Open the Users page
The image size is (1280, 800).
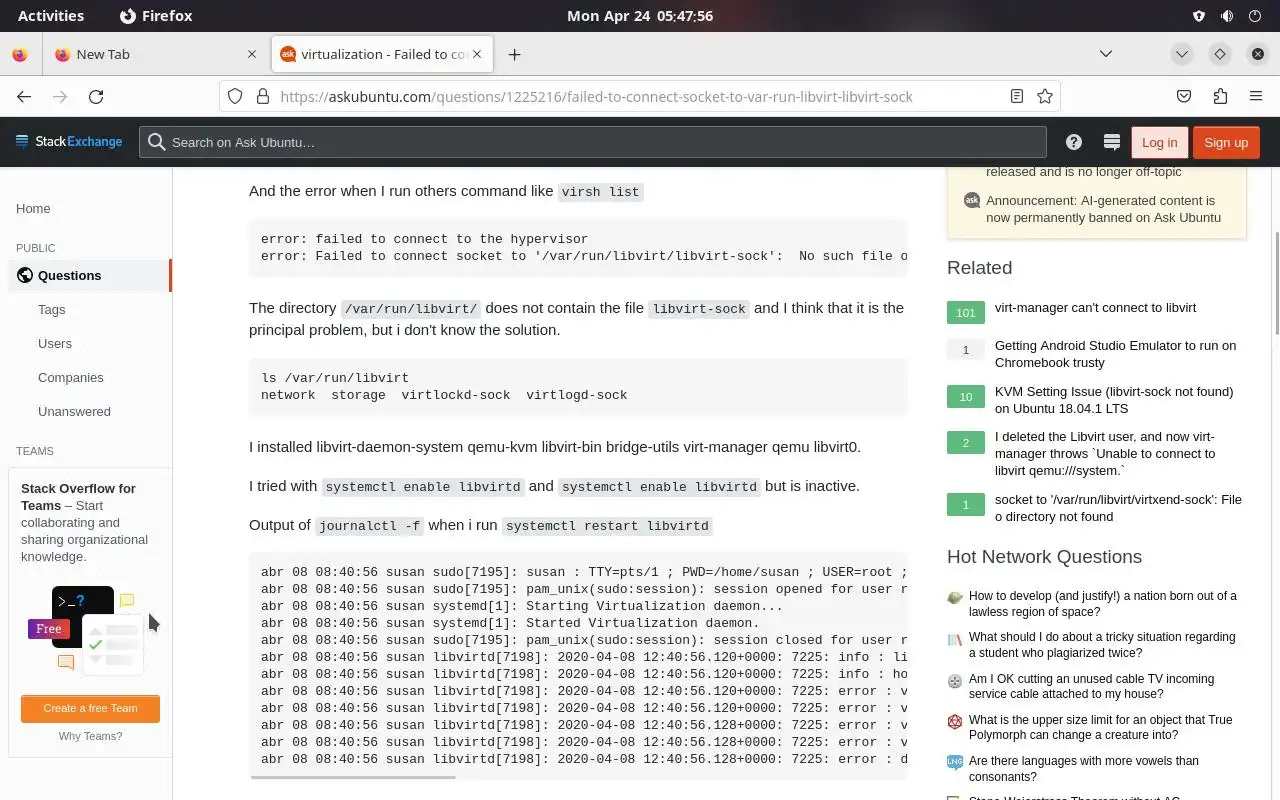point(55,343)
